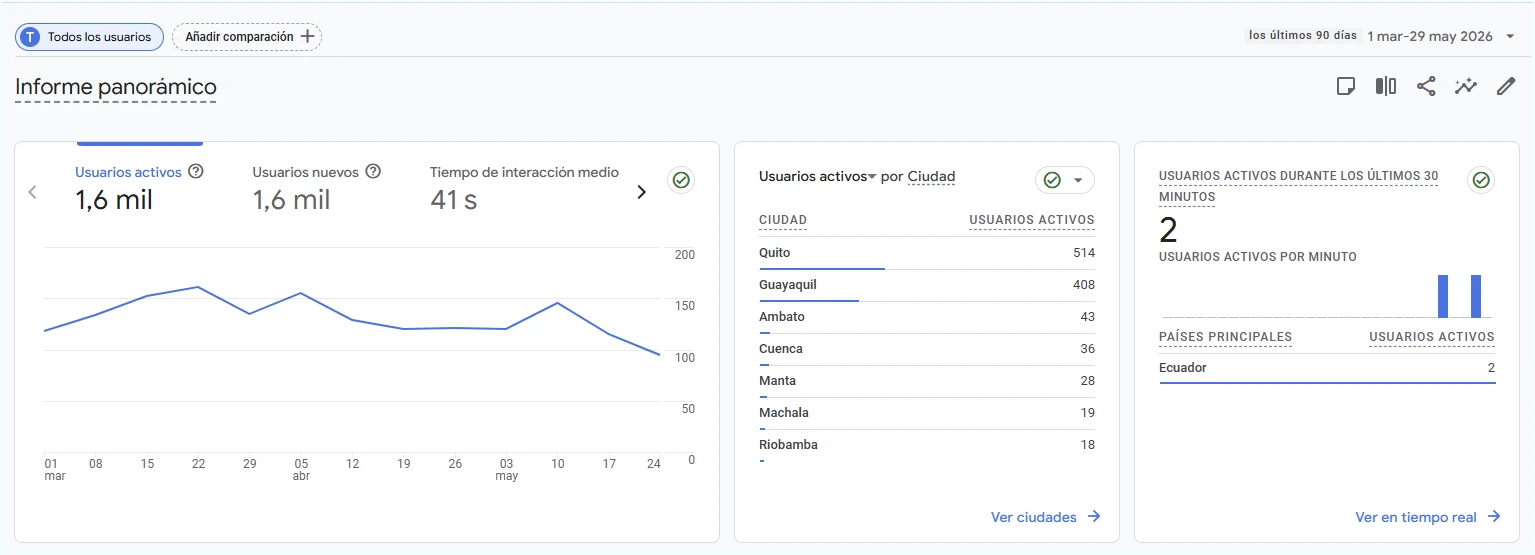Screen dimensions: 1535x555
Task: Change the Ciudad dimension selector
Action: point(931,177)
